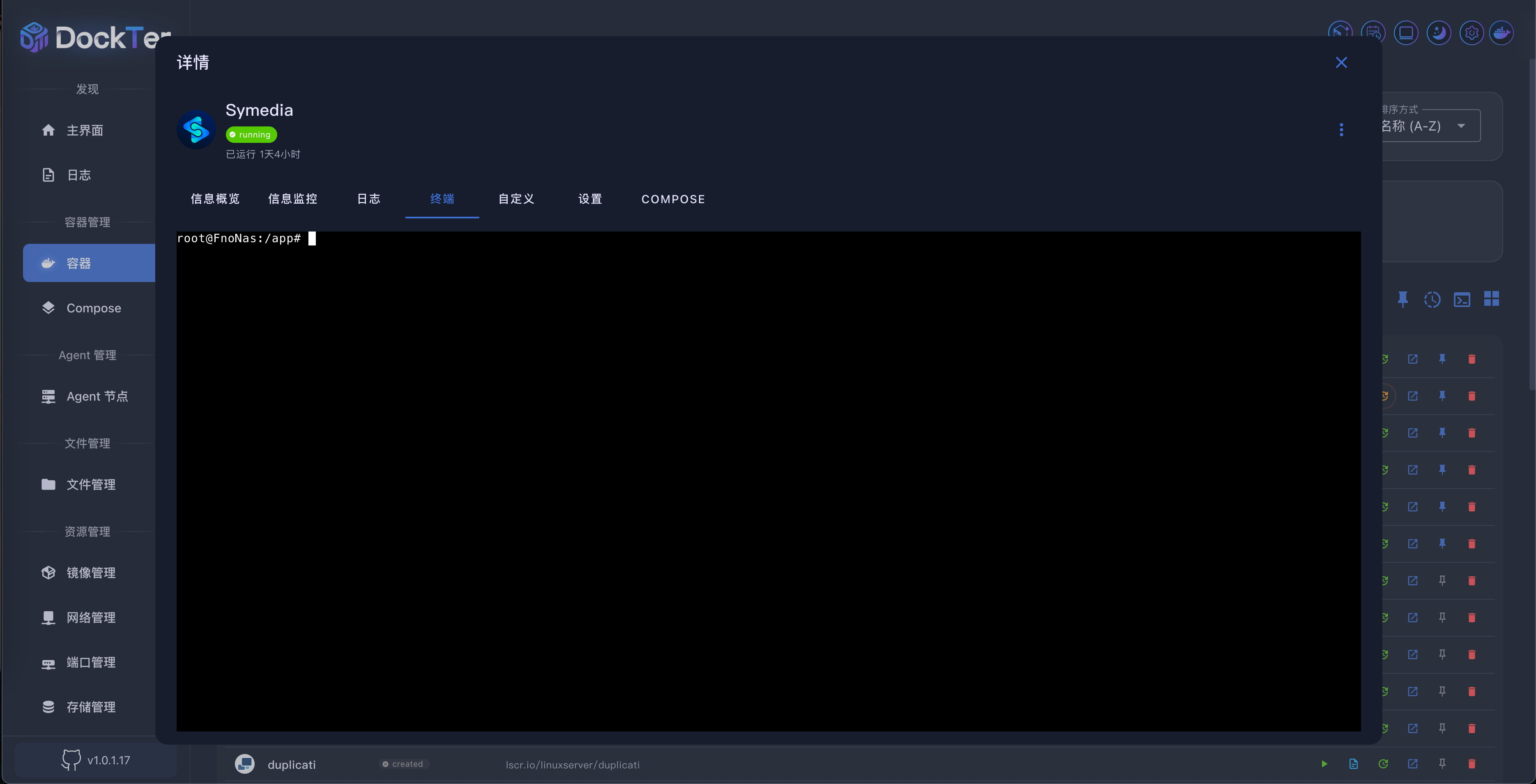Delete duplicati container with trash icon
This screenshot has height=784, width=1536.
(x=1472, y=764)
